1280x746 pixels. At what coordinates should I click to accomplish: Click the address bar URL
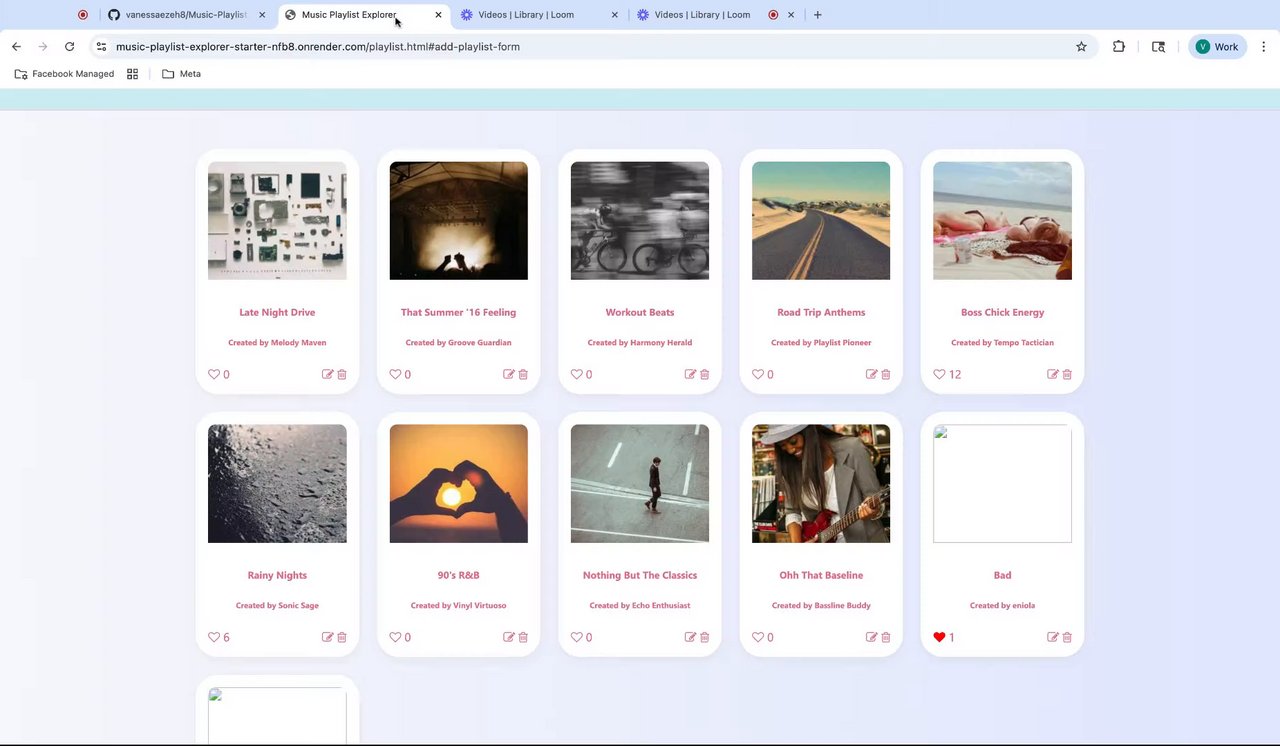[x=318, y=46]
